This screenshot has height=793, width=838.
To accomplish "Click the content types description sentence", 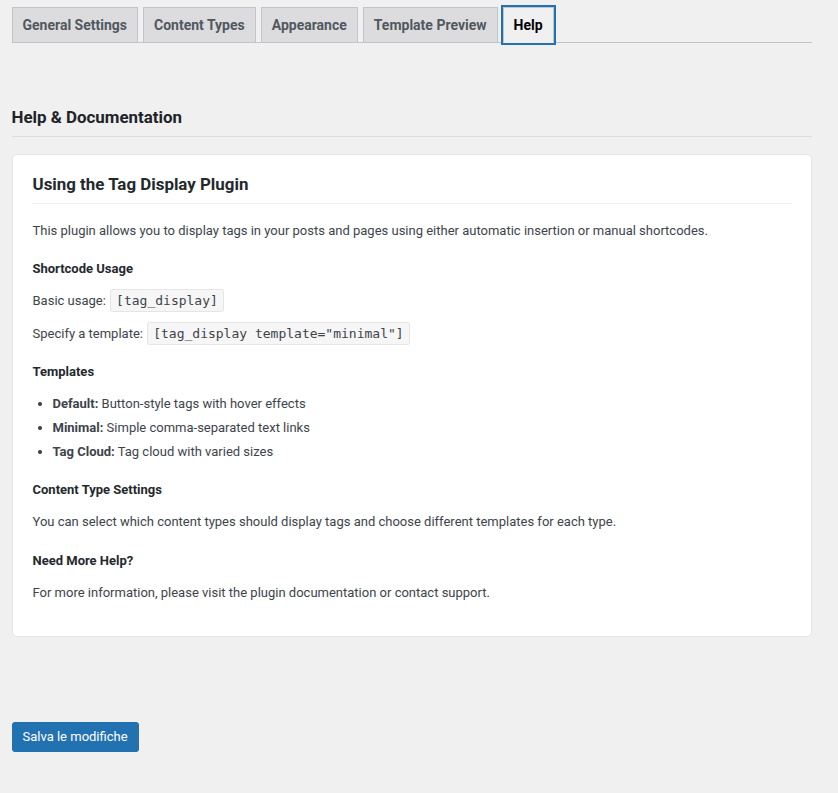I will [x=324, y=522].
